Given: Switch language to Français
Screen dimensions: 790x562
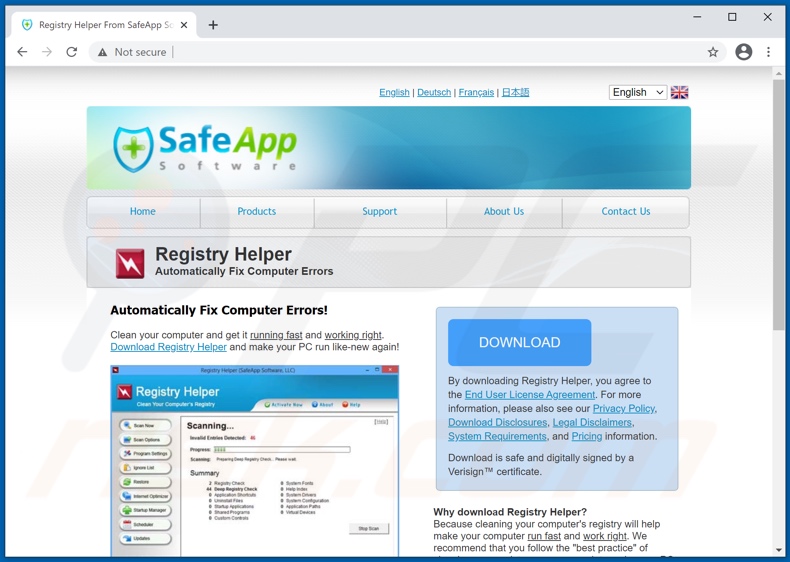Looking at the screenshot, I should coord(476,92).
